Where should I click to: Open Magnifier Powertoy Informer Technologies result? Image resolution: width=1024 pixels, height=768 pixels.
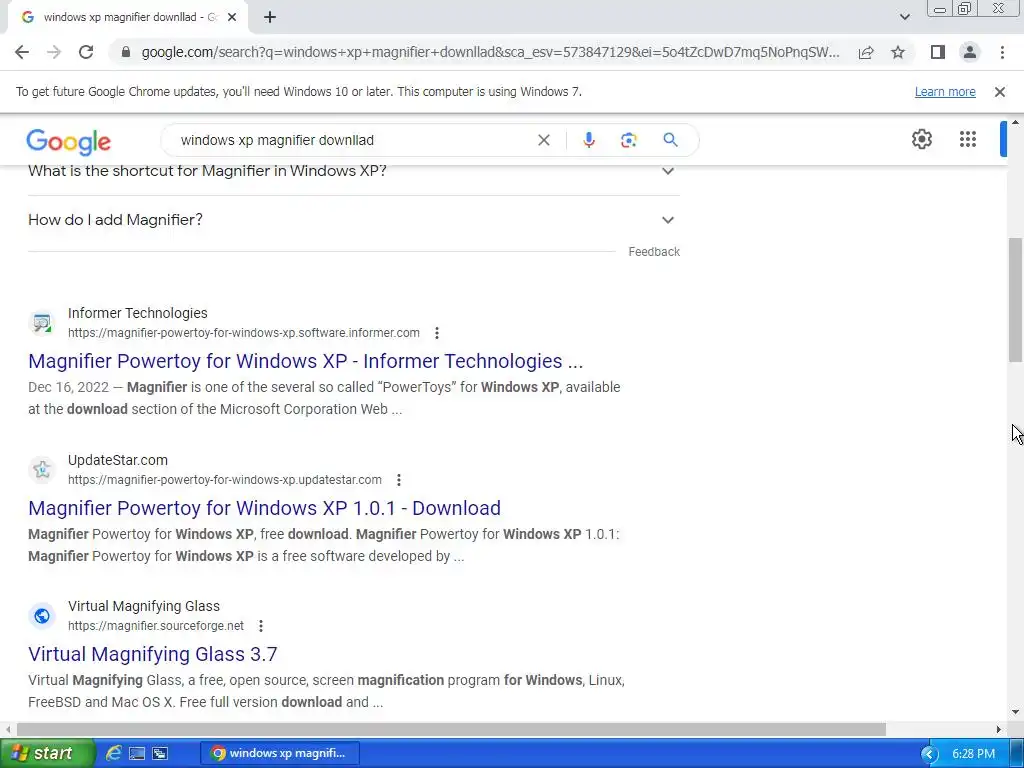pos(305,361)
